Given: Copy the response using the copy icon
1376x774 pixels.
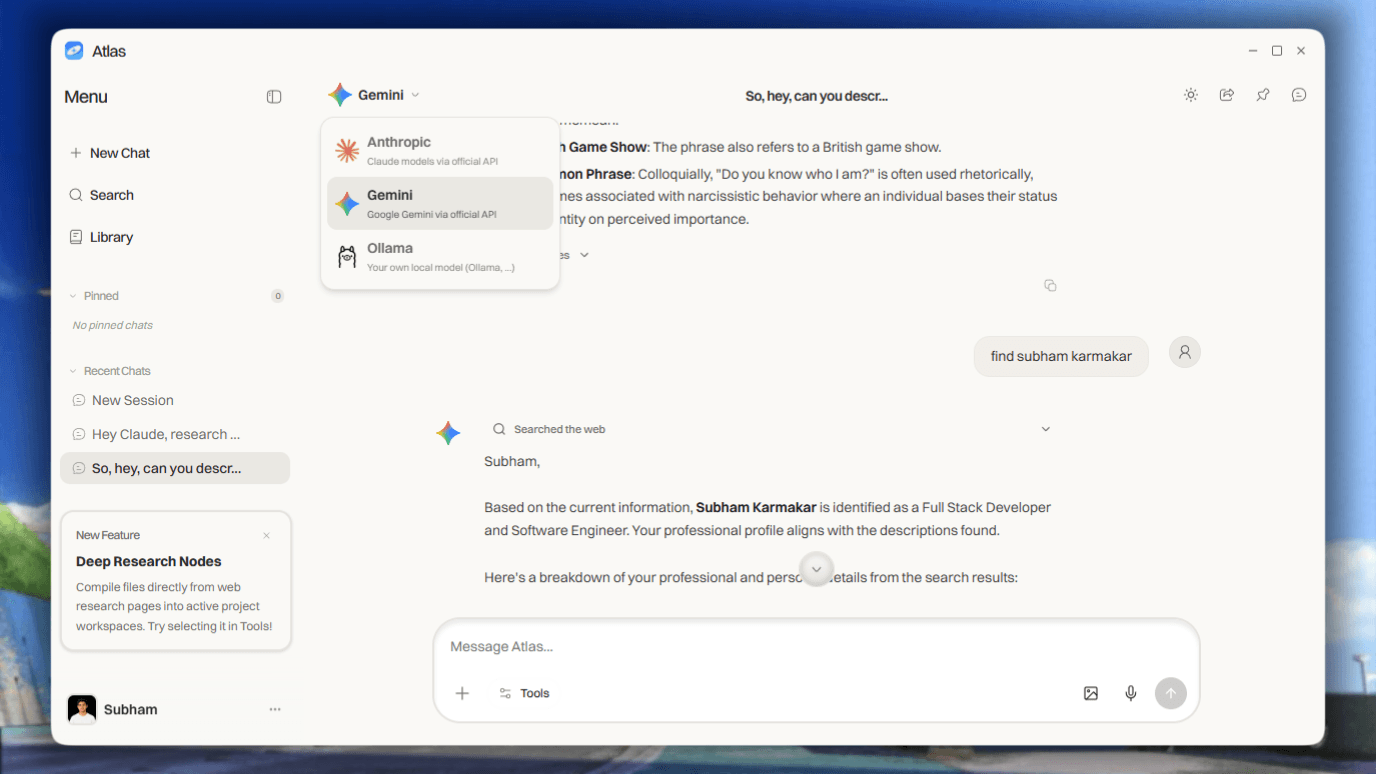Looking at the screenshot, I should pyautogui.click(x=1050, y=286).
